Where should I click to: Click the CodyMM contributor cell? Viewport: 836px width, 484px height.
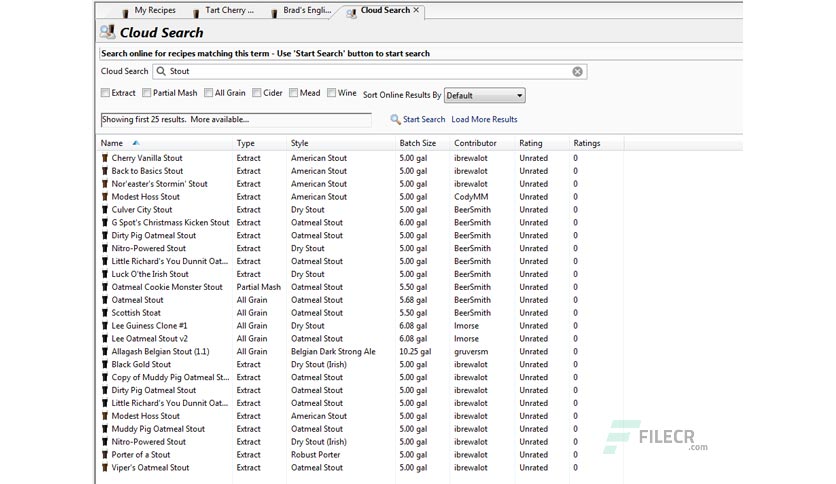471,197
